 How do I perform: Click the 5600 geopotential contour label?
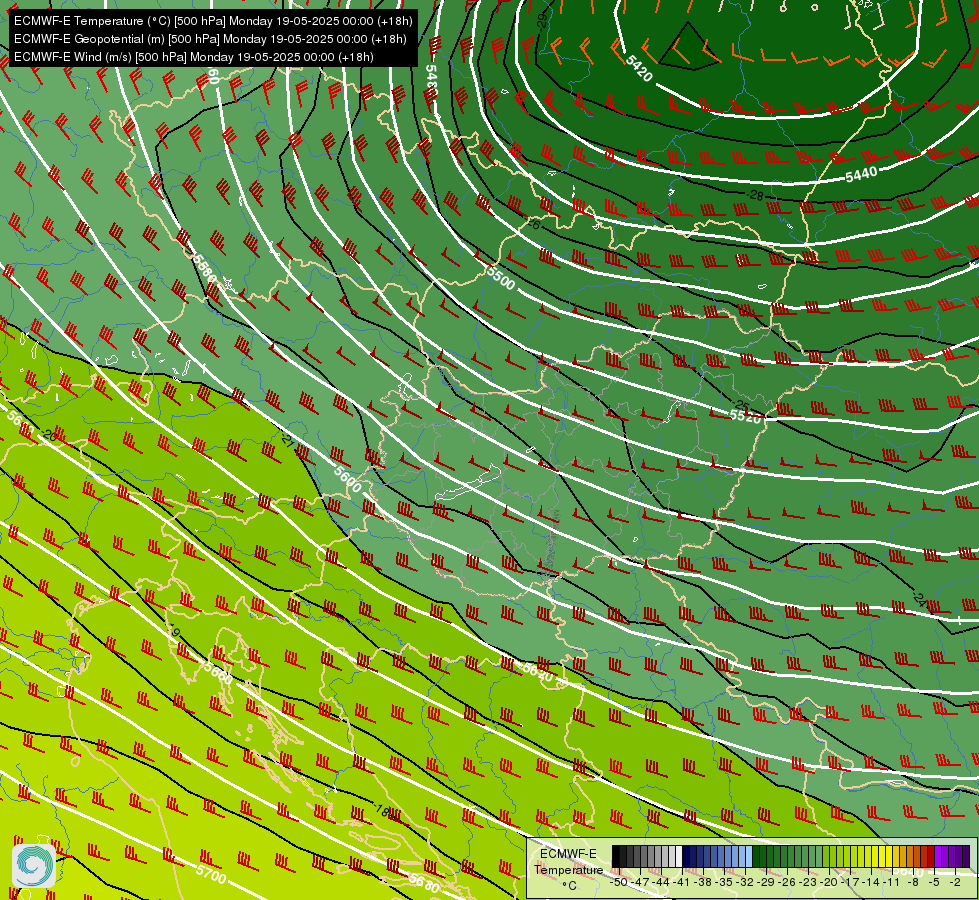point(348,479)
